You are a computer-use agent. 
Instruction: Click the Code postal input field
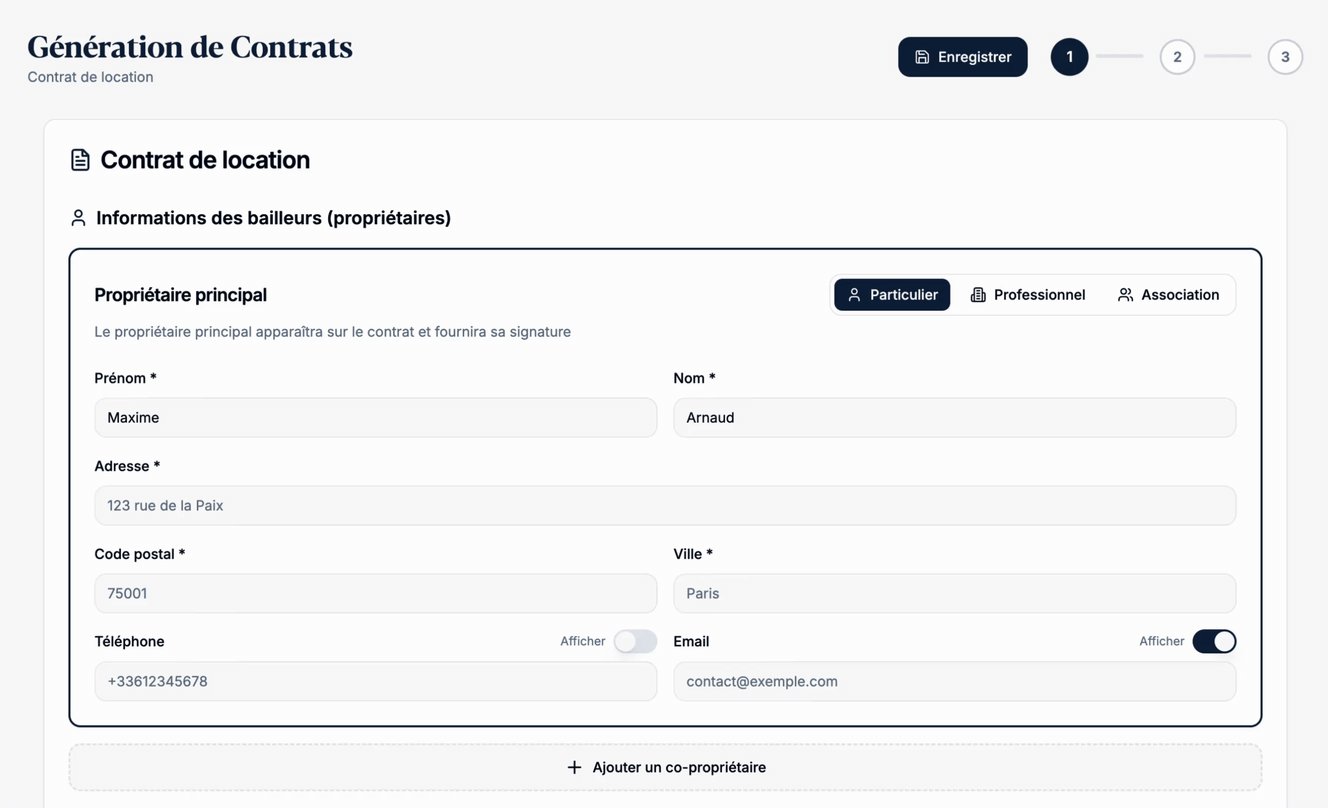point(375,594)
